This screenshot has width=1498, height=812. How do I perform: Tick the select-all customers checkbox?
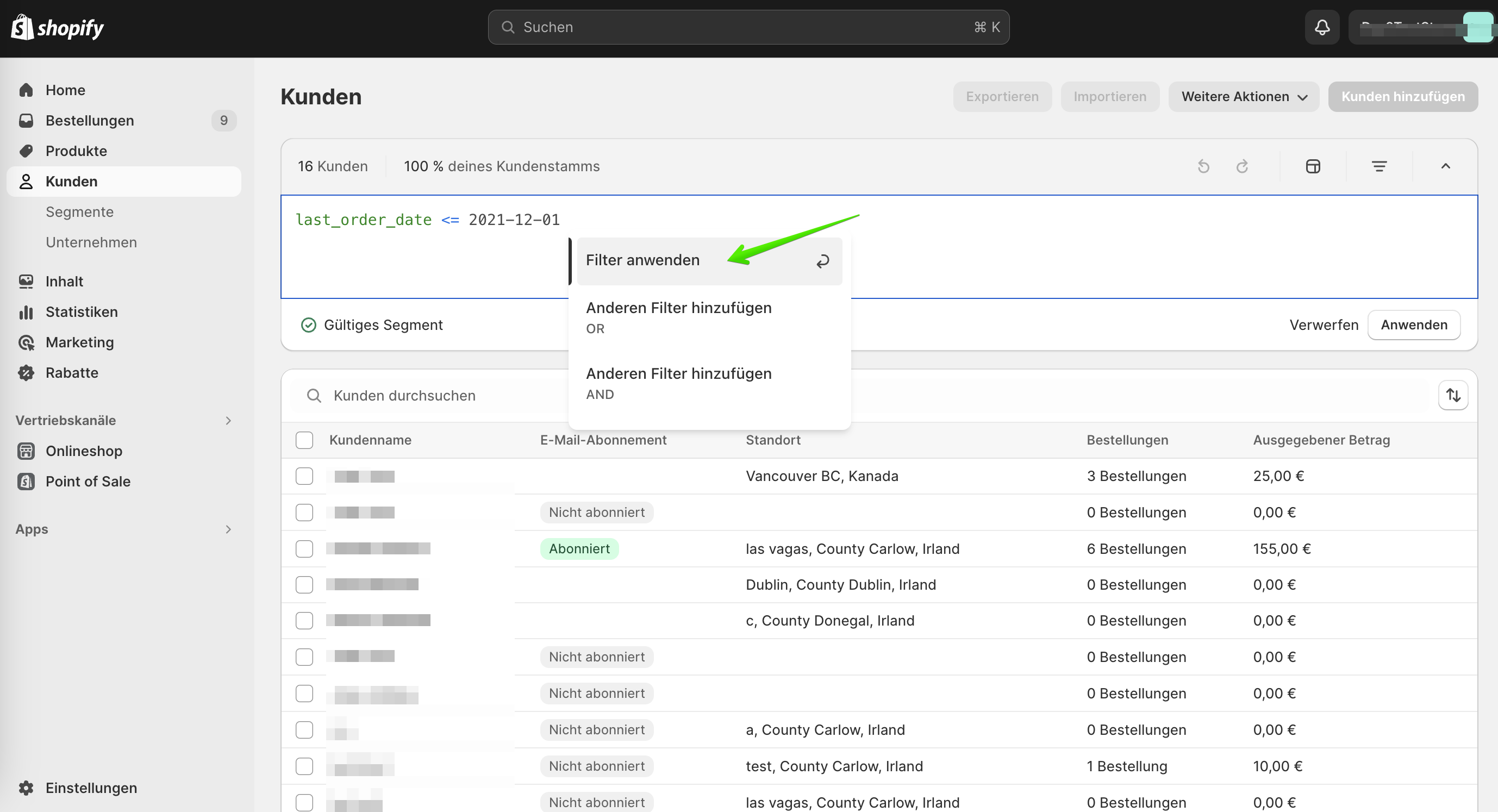[304, 440]
